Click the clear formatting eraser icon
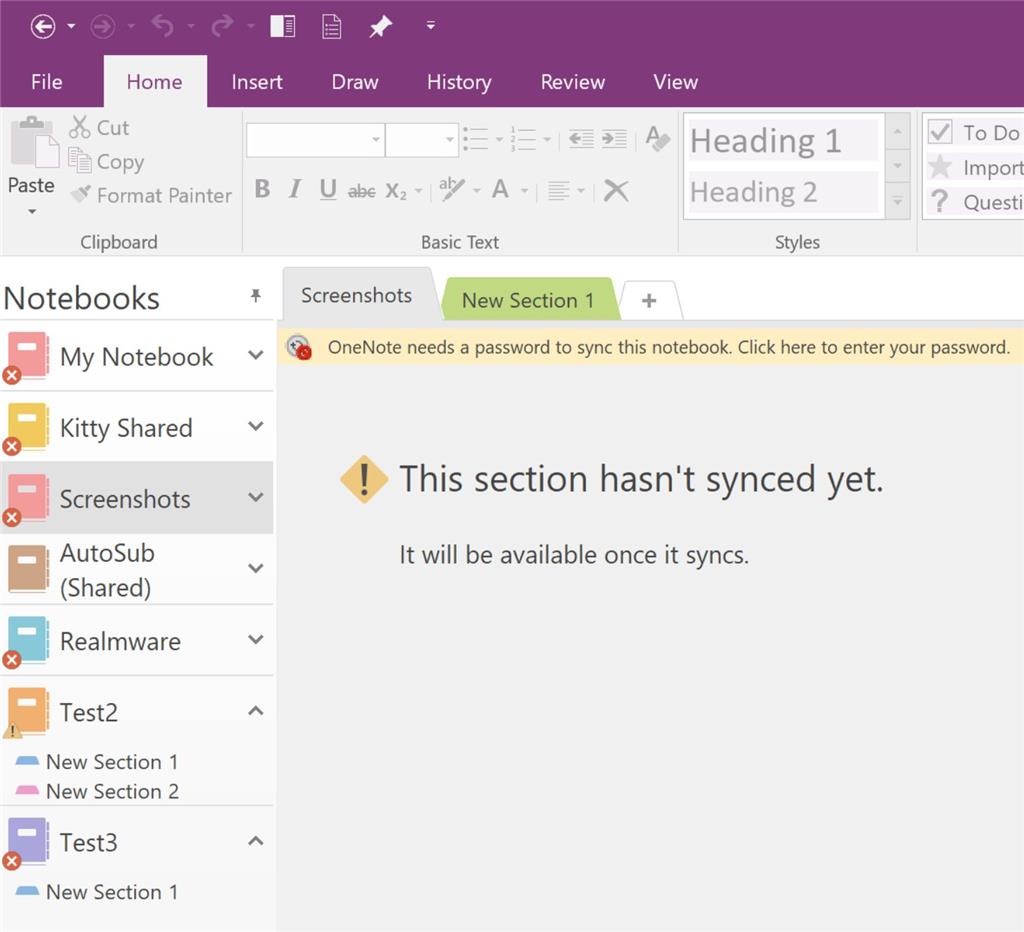This screenshot has height=932, width=1024. [658, 138]
